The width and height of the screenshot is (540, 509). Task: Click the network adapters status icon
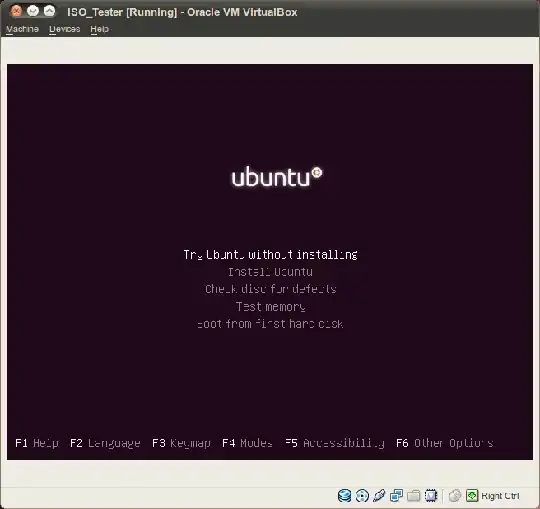tap(396, 496)
